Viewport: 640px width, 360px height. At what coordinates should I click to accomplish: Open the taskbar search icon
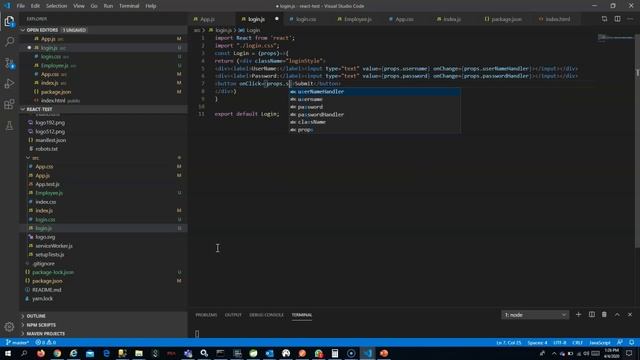tap(24, 353)
